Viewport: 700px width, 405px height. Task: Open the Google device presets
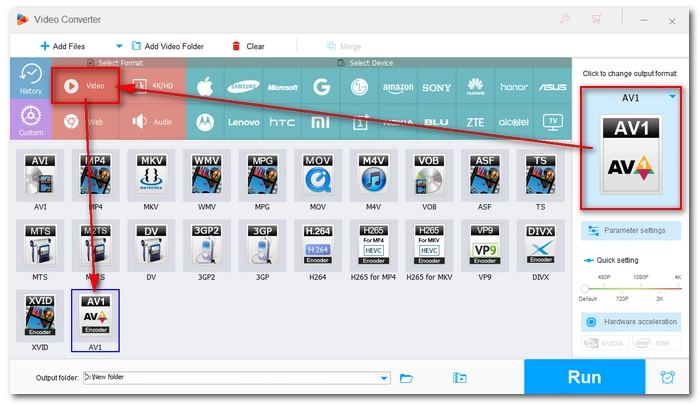coord(321,86)
